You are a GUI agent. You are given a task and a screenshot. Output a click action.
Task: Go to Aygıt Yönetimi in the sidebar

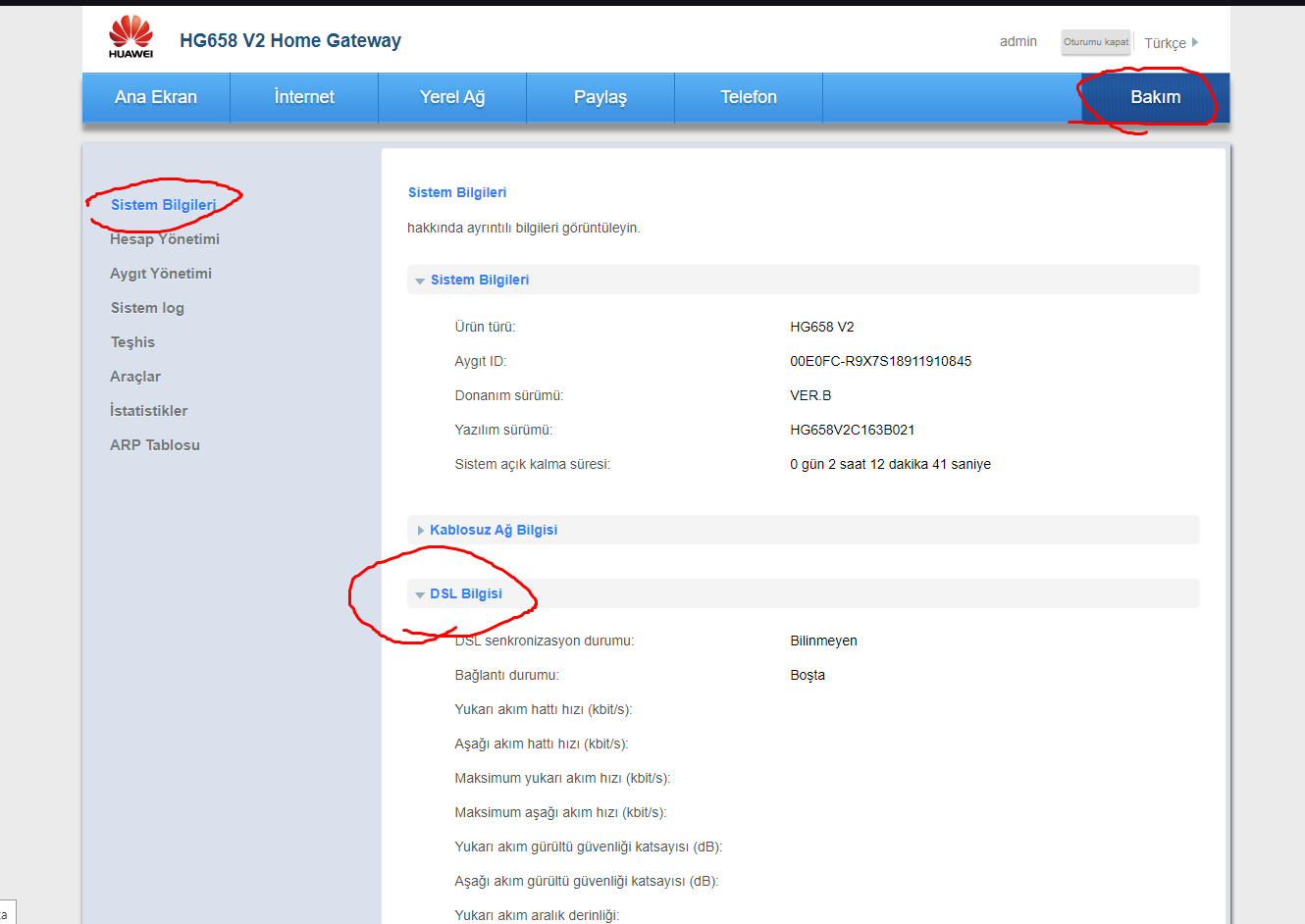(x=161, y=274)
